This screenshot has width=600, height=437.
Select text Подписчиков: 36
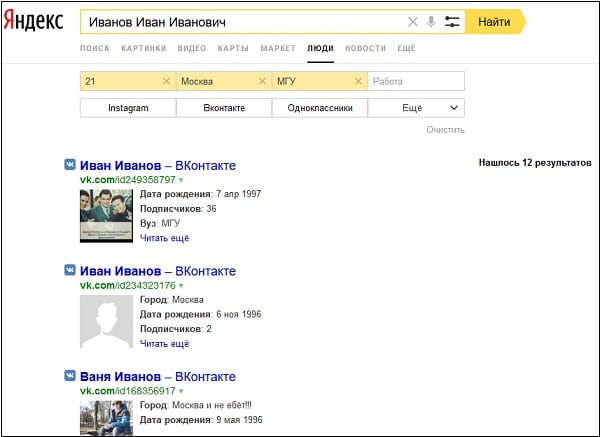pyautogui.click(x=178, y=209)
